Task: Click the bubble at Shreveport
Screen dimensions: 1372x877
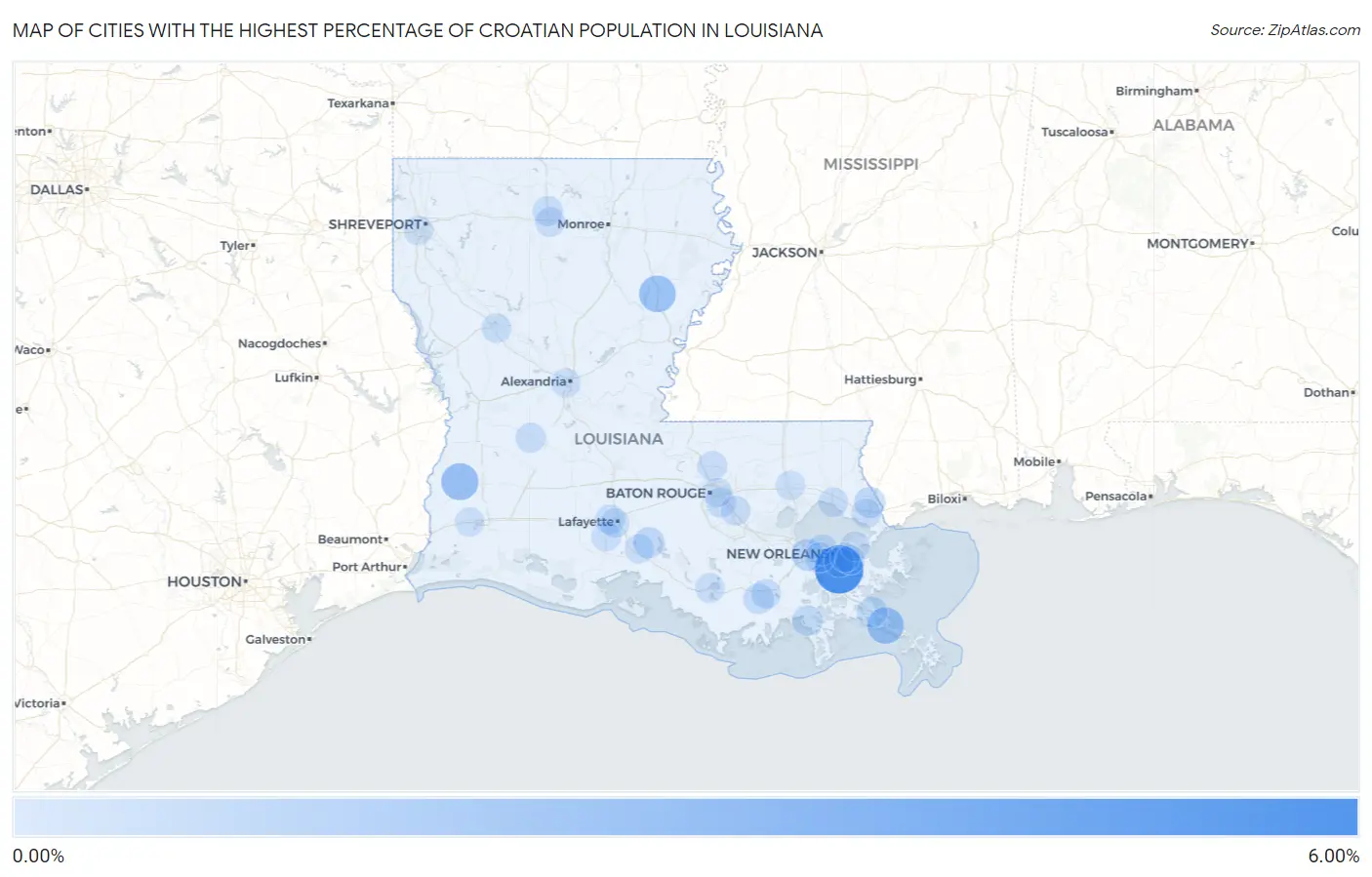Action: 419,229
